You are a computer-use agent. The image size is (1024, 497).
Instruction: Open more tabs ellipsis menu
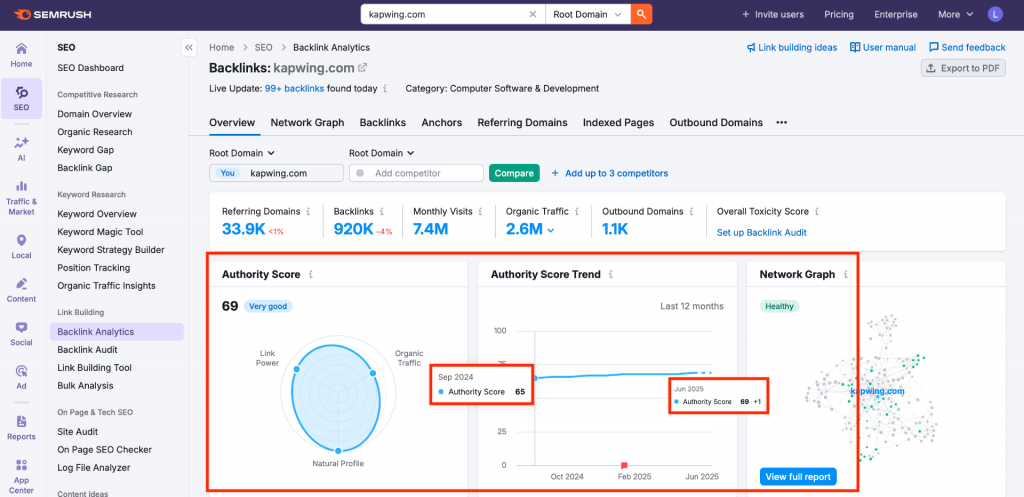782,122
